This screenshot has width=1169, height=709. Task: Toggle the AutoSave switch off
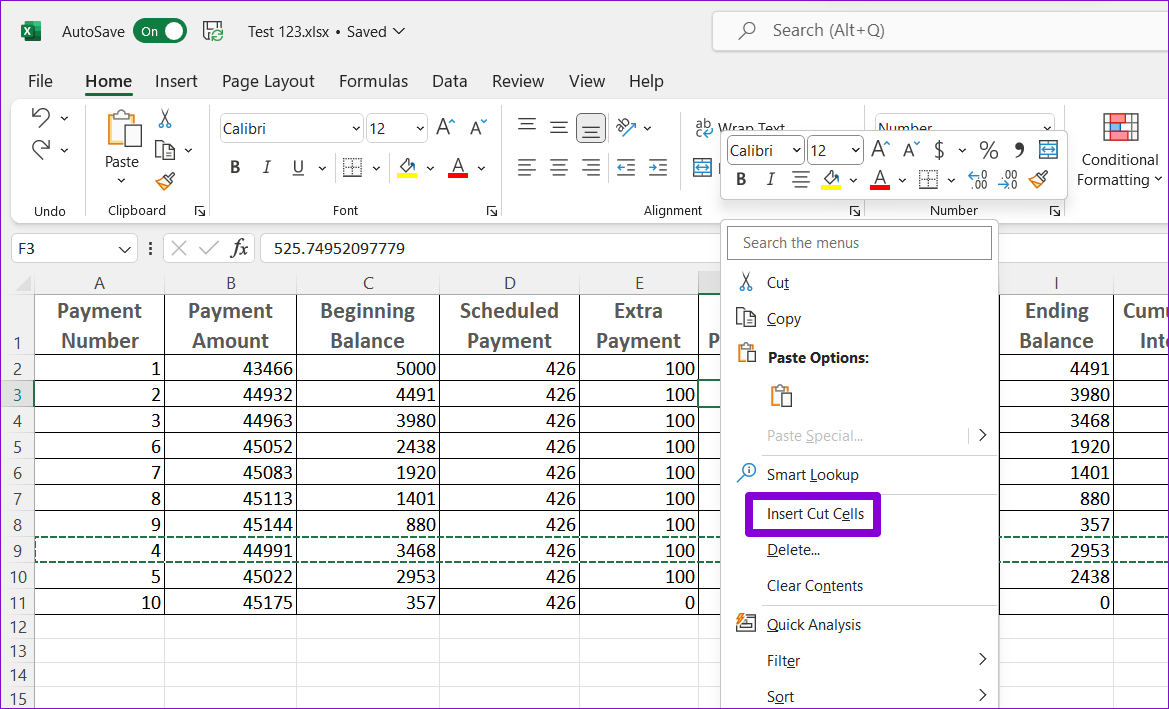pyautogui.click(x=160, y=31)
